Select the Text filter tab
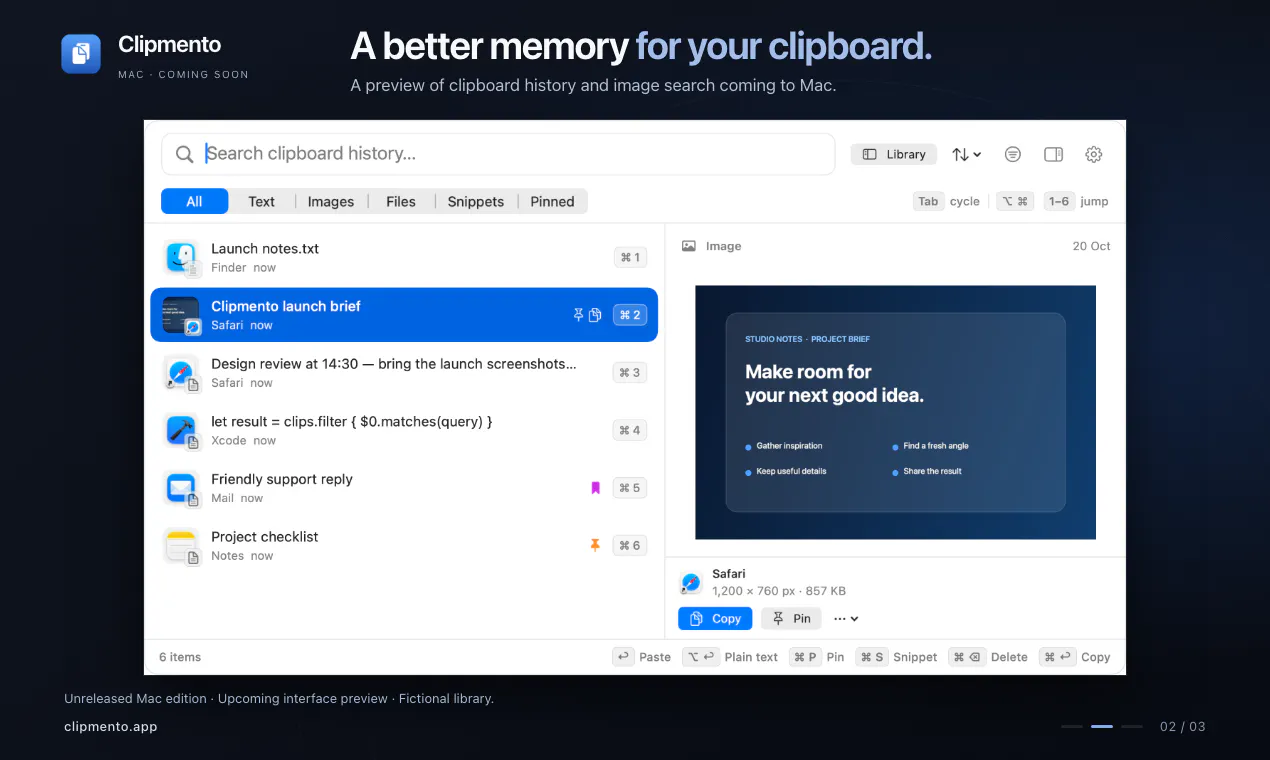Viewport: 1270px width, 760px height. 261,201
